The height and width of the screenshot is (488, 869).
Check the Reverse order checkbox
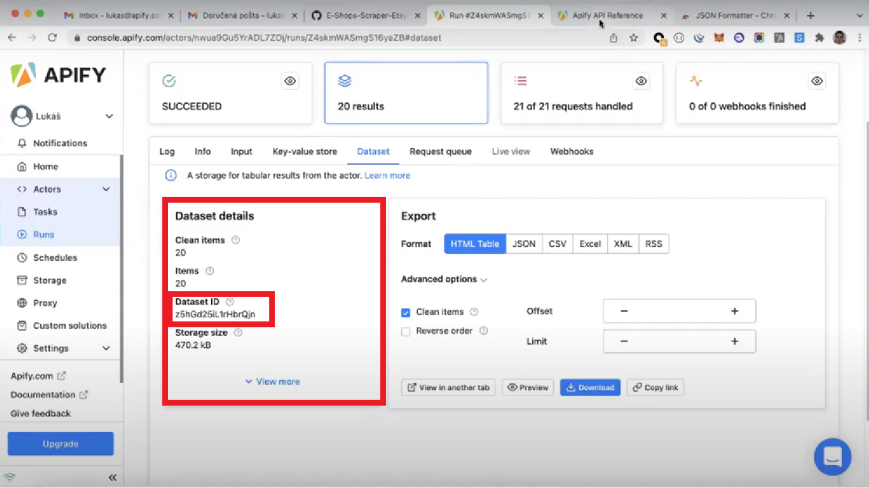click(x=406, y=331)
